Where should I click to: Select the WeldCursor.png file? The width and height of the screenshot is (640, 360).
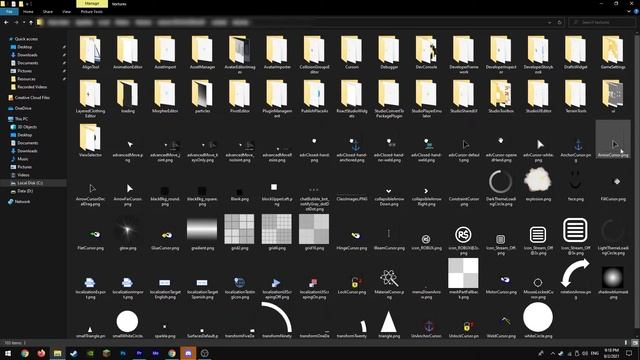pos(501,327)
